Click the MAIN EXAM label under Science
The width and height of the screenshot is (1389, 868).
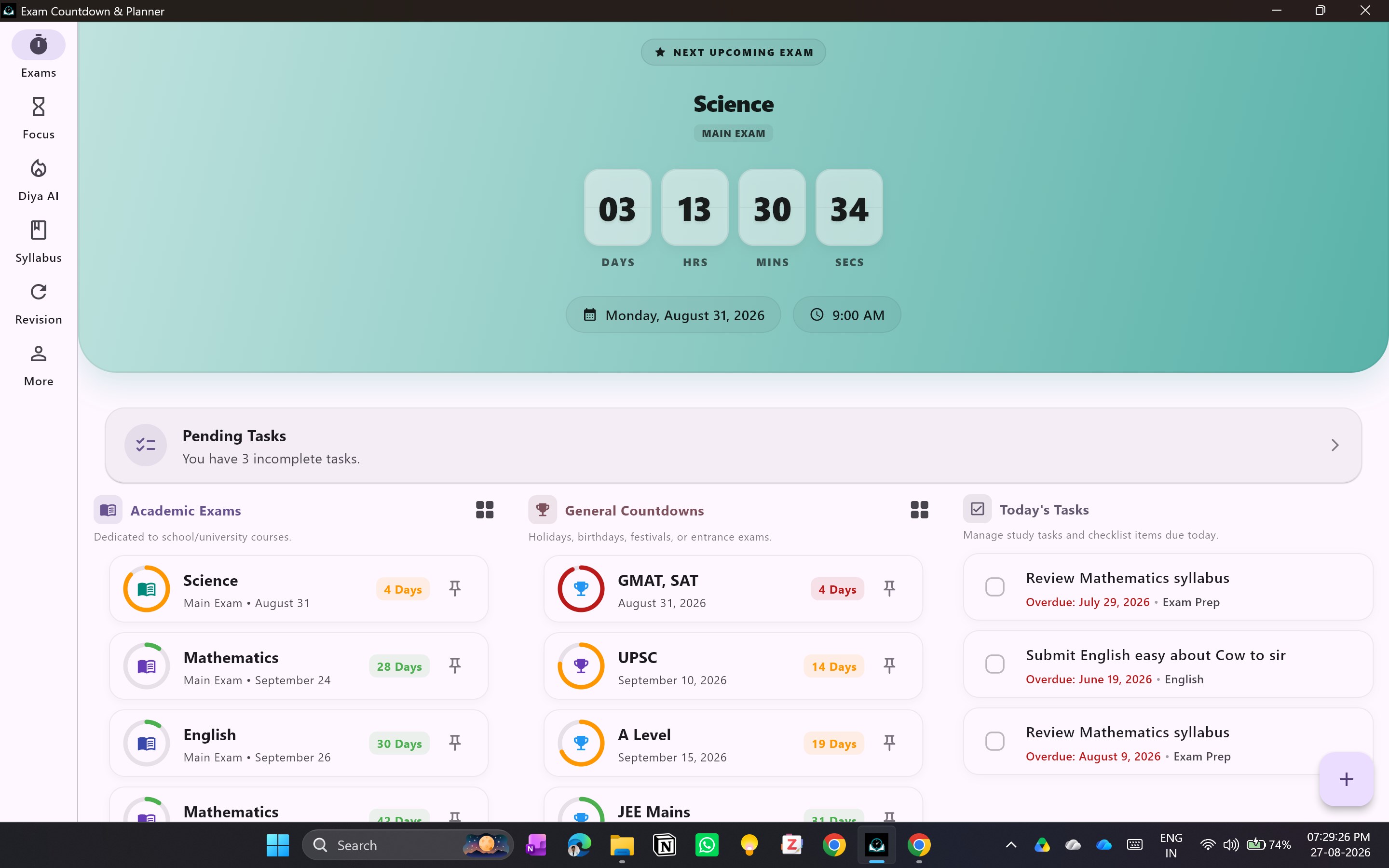point(733,133)
